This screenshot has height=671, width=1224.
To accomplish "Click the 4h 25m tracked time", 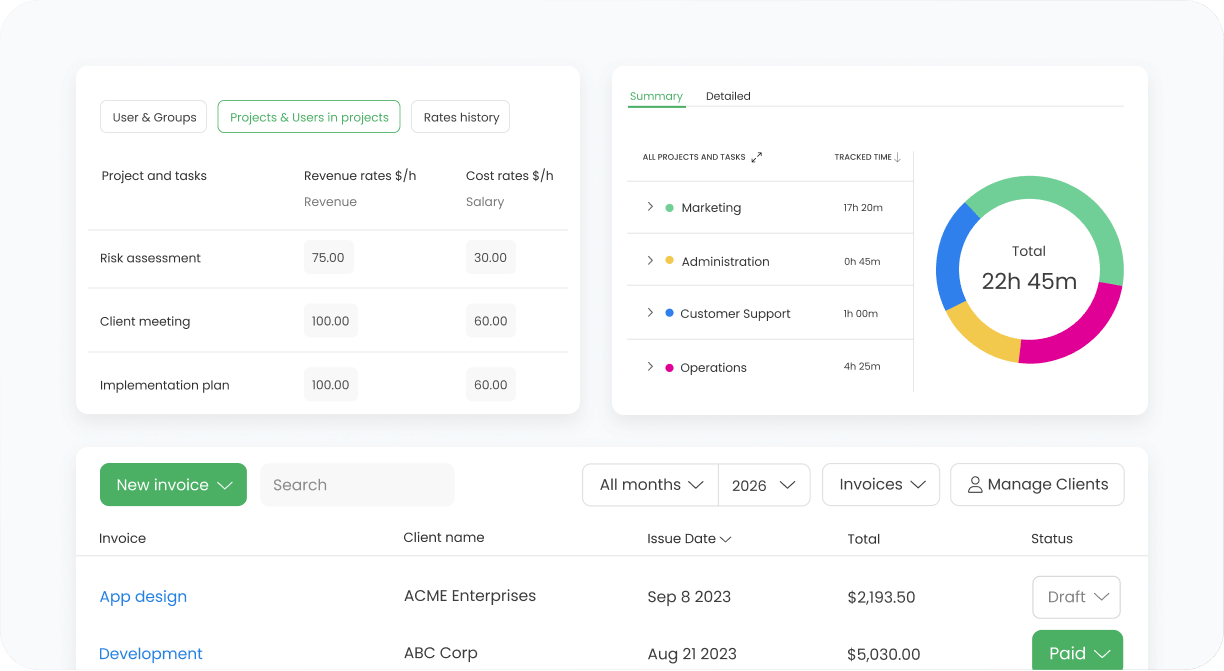I will [x=862, y=366].
